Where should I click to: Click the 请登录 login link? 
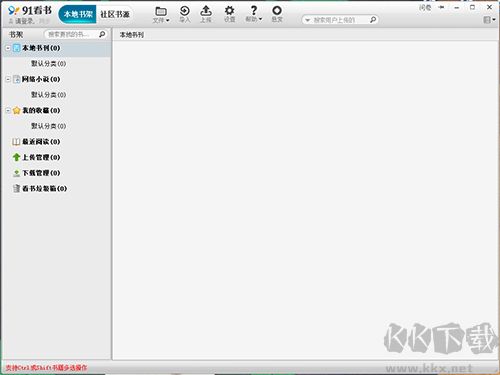pyautogui.click(x=24, y=21)
